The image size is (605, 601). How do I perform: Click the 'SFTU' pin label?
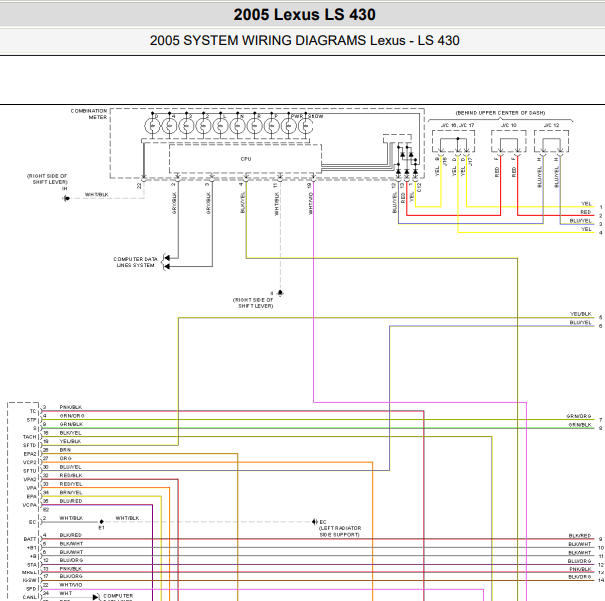(x=29, y=471)
